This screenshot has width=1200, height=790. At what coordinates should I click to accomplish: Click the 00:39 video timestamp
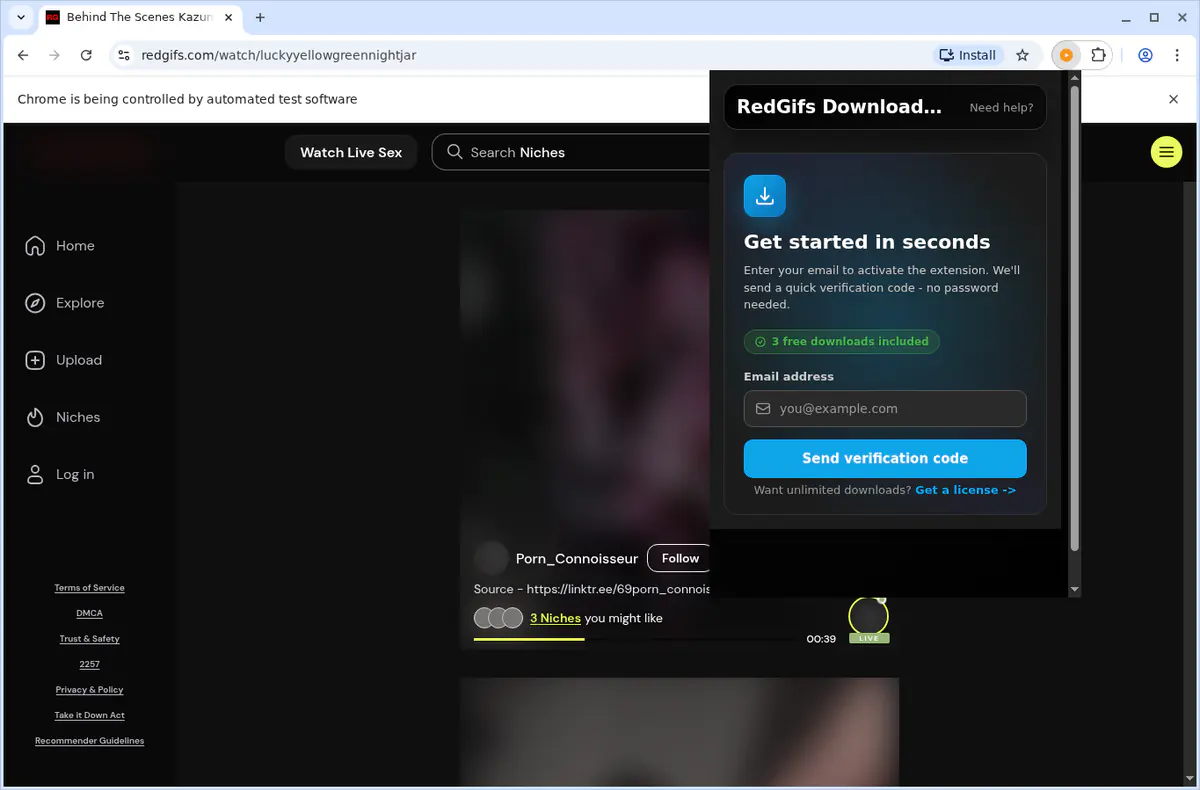point(821,639)
